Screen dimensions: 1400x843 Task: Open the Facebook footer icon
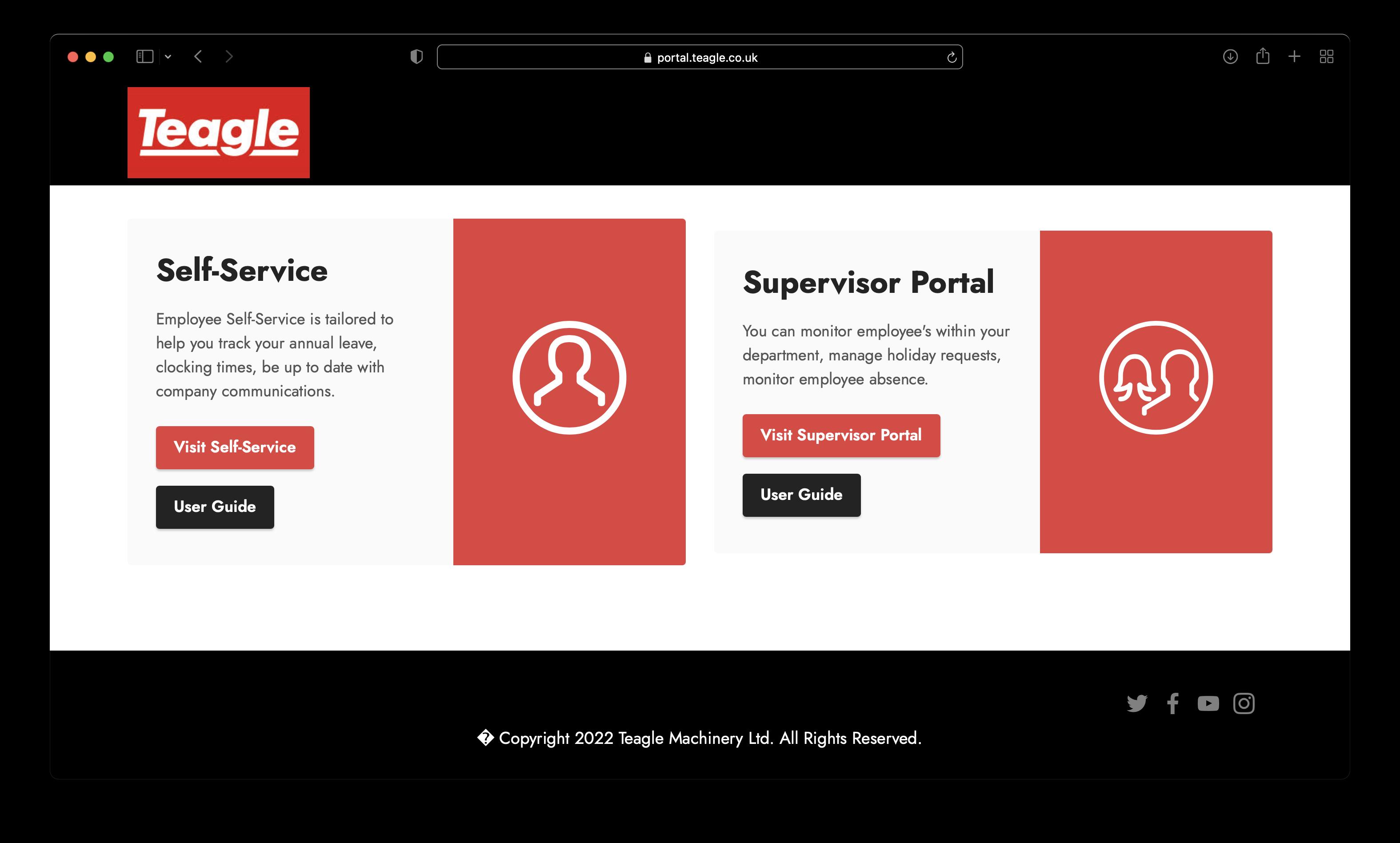click(x=1172, y=703)
